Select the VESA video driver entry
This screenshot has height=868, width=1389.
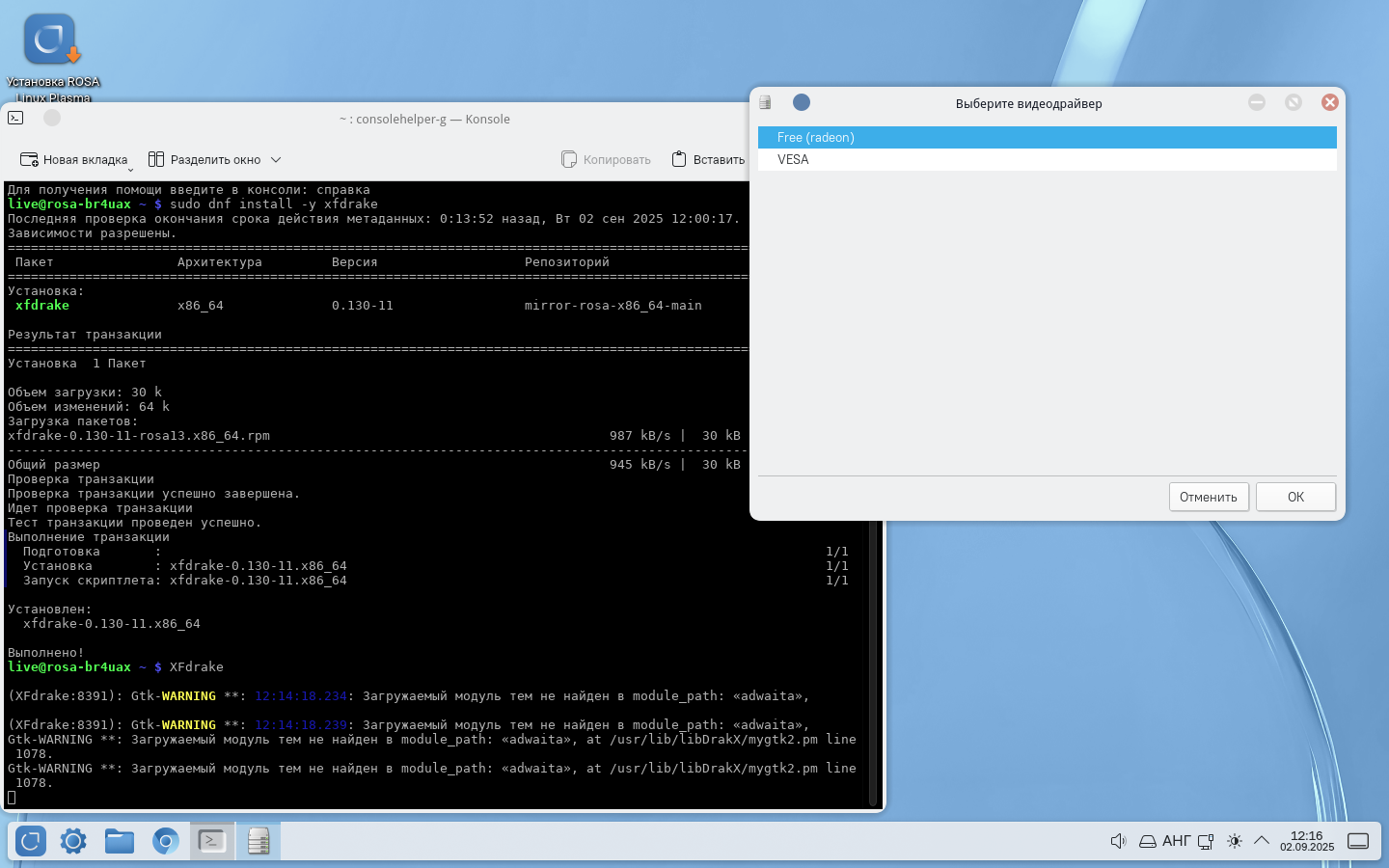1048,159
